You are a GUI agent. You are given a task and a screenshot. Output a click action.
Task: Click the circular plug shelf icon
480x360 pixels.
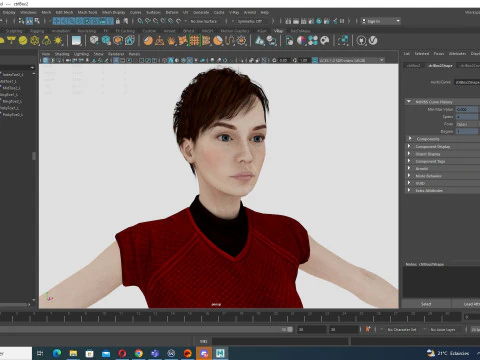point(361,41)
